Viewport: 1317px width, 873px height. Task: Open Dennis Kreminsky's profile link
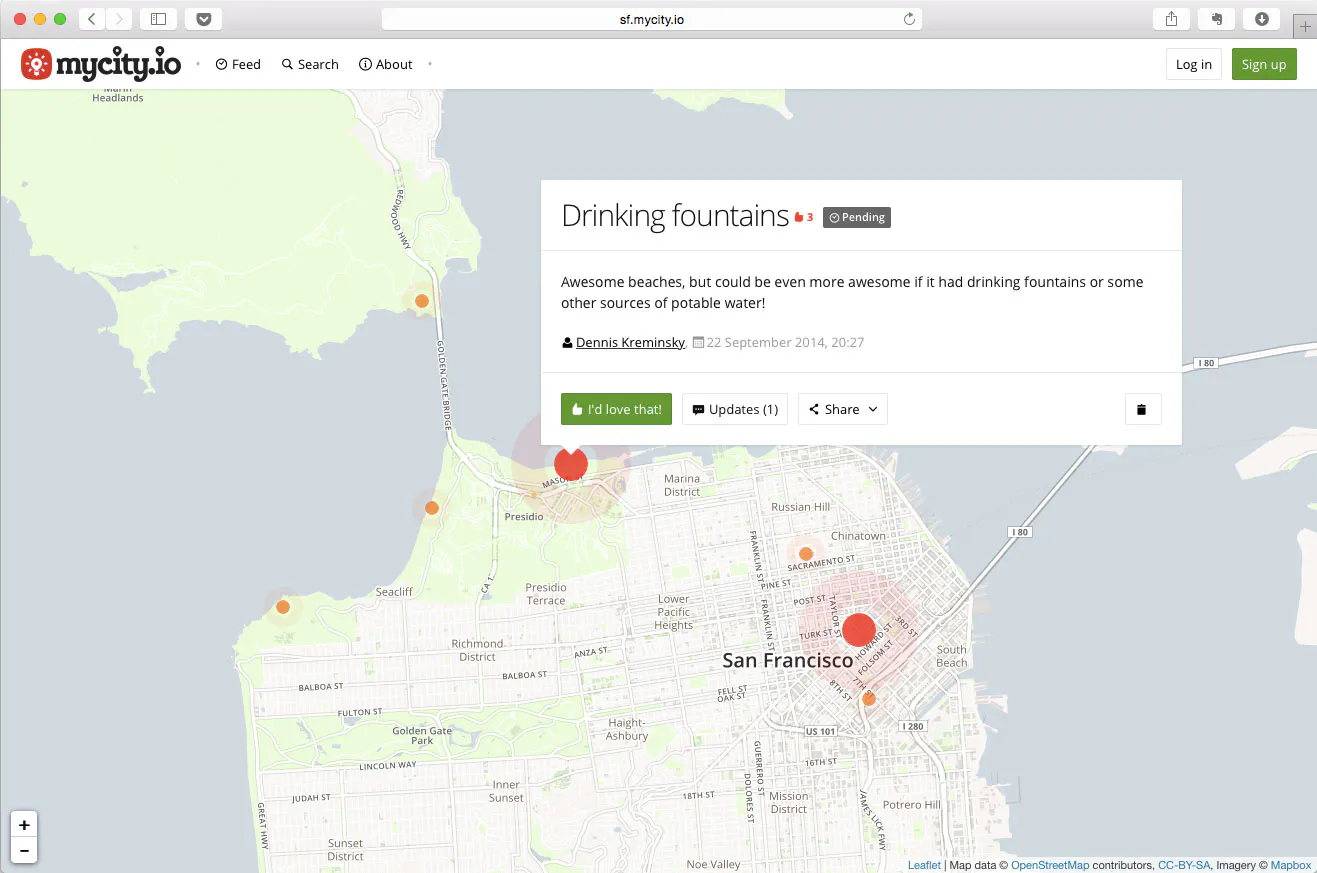(630, 342)
